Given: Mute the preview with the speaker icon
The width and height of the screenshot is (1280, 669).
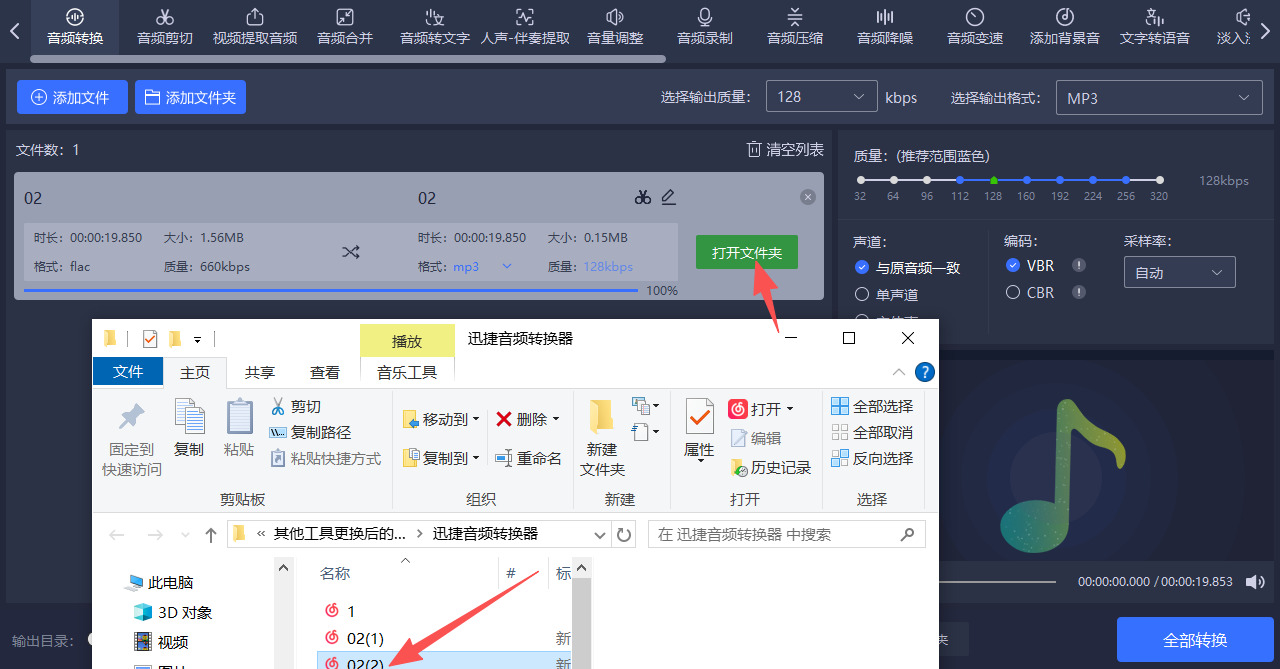Looking at the screenshot, I should coord(1253,581).
